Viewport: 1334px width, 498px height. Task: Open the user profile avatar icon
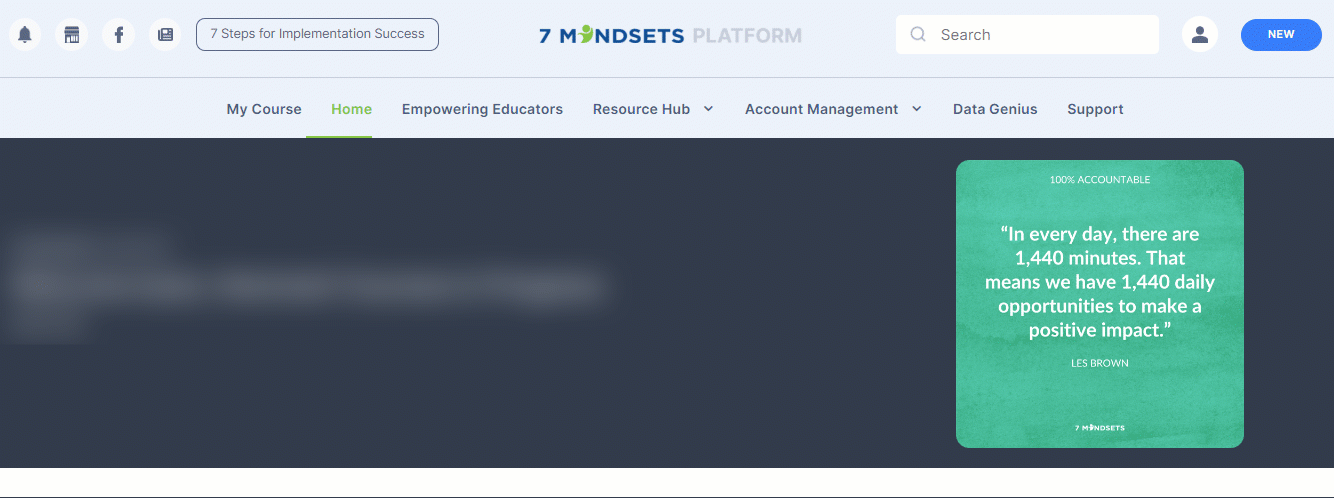click(x=1199, y=35)
